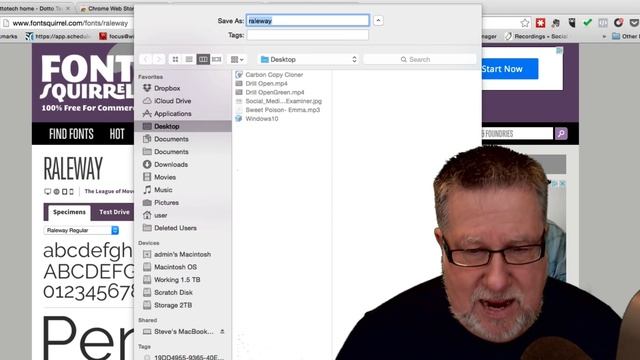The height and width of the screenshot is (360, 640).
Task: Click the Start Now ad button
Action: coord(510,69)
